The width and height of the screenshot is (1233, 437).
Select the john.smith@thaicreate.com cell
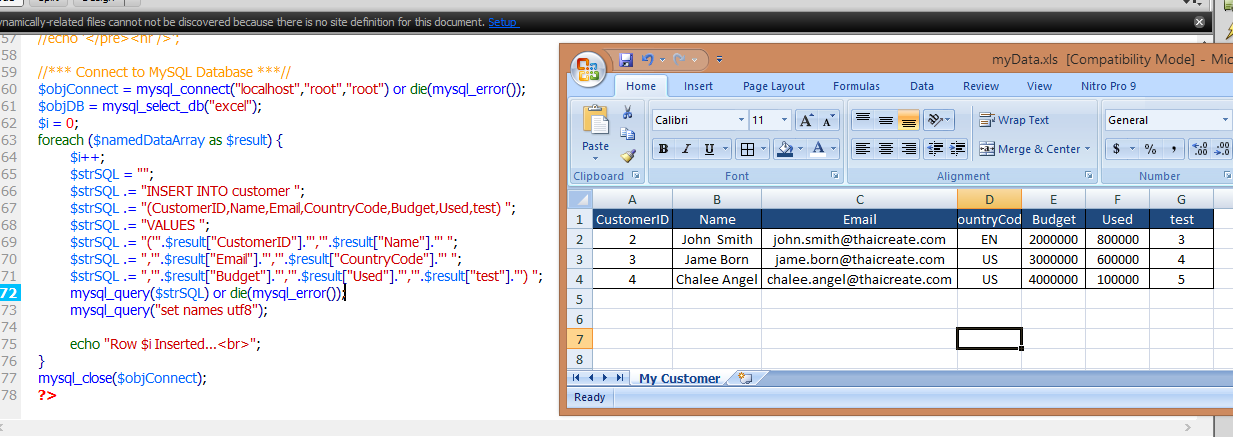click(859, 239)
